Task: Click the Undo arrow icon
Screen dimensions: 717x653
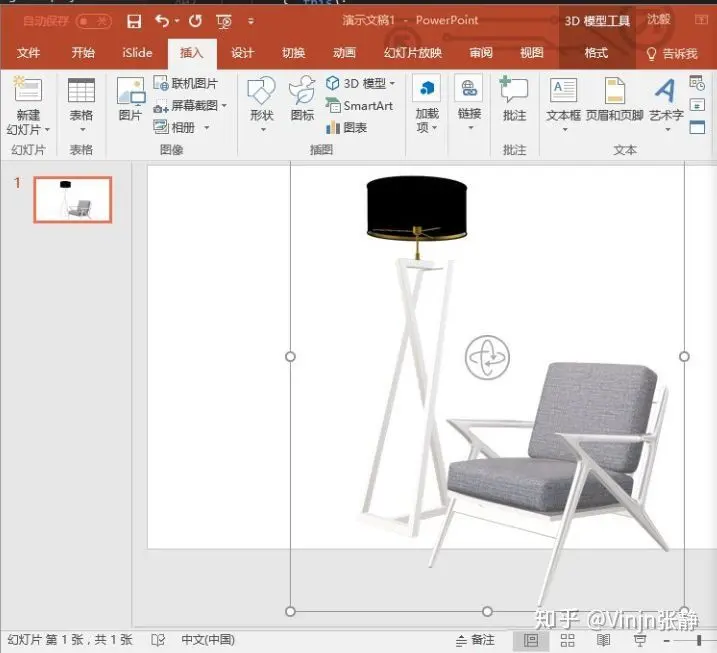Action: (x=162, y=21)
